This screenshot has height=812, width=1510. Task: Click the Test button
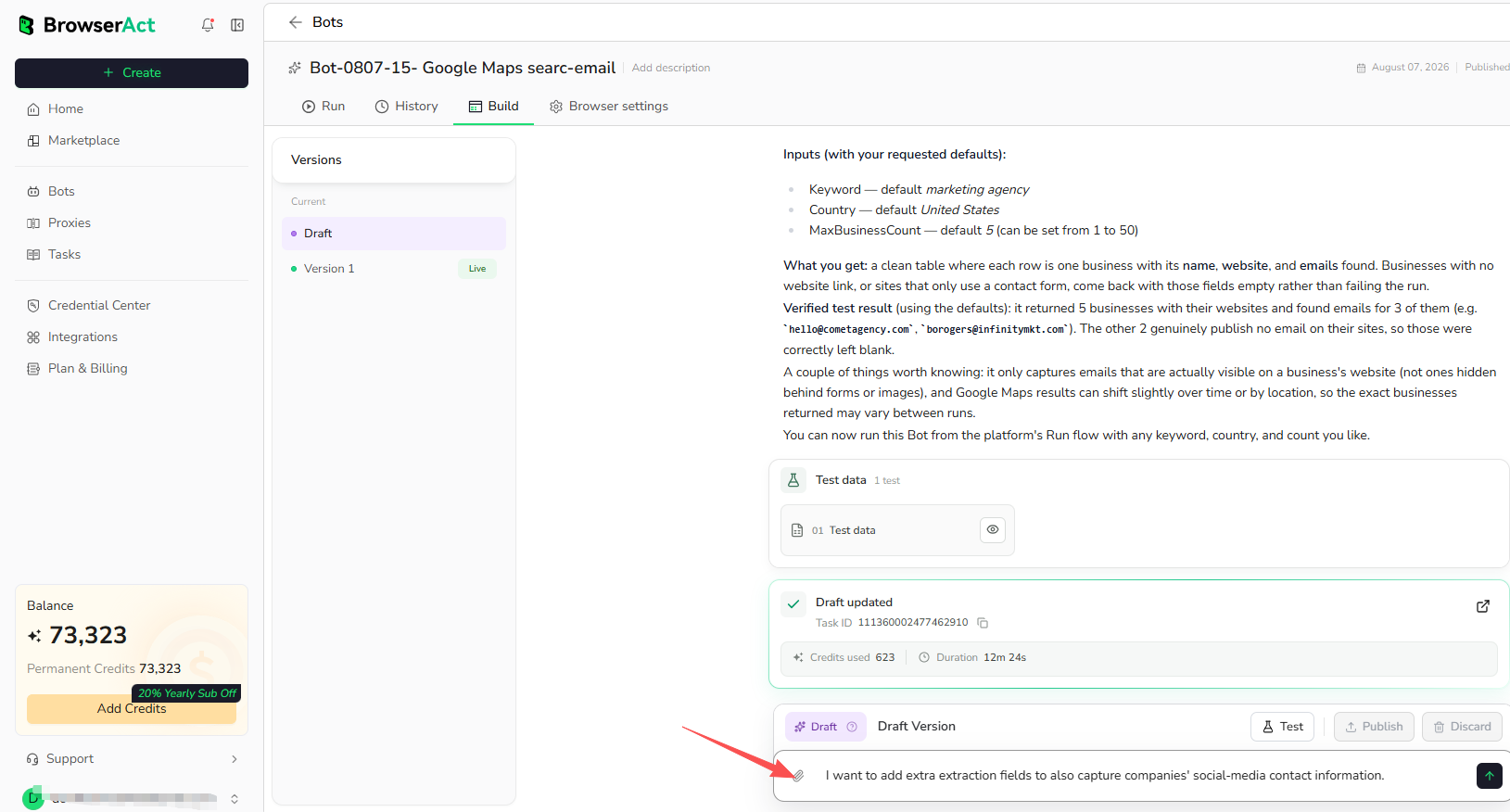click(x=1283, y=727)
